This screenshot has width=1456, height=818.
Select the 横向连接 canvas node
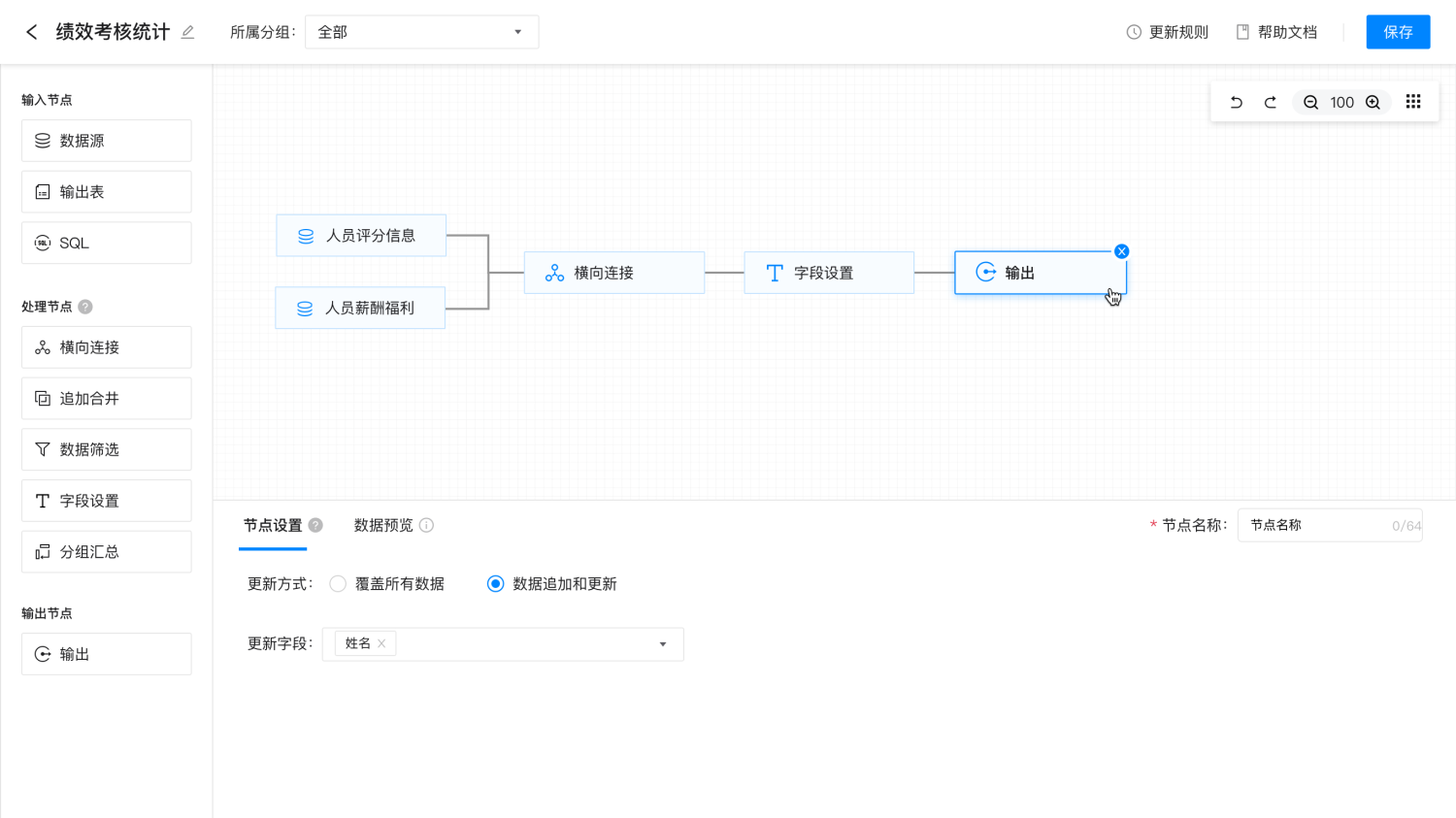pos(614,273)
